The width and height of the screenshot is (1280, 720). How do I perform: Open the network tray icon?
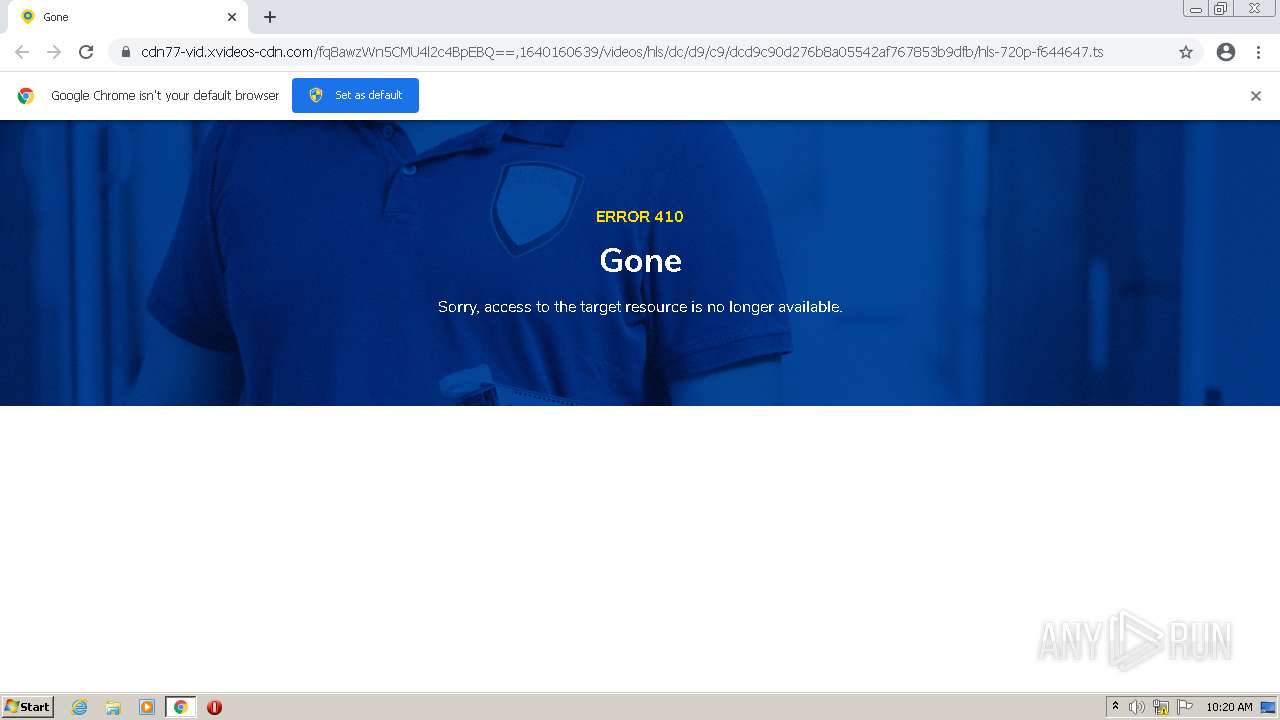[1161, 707]
